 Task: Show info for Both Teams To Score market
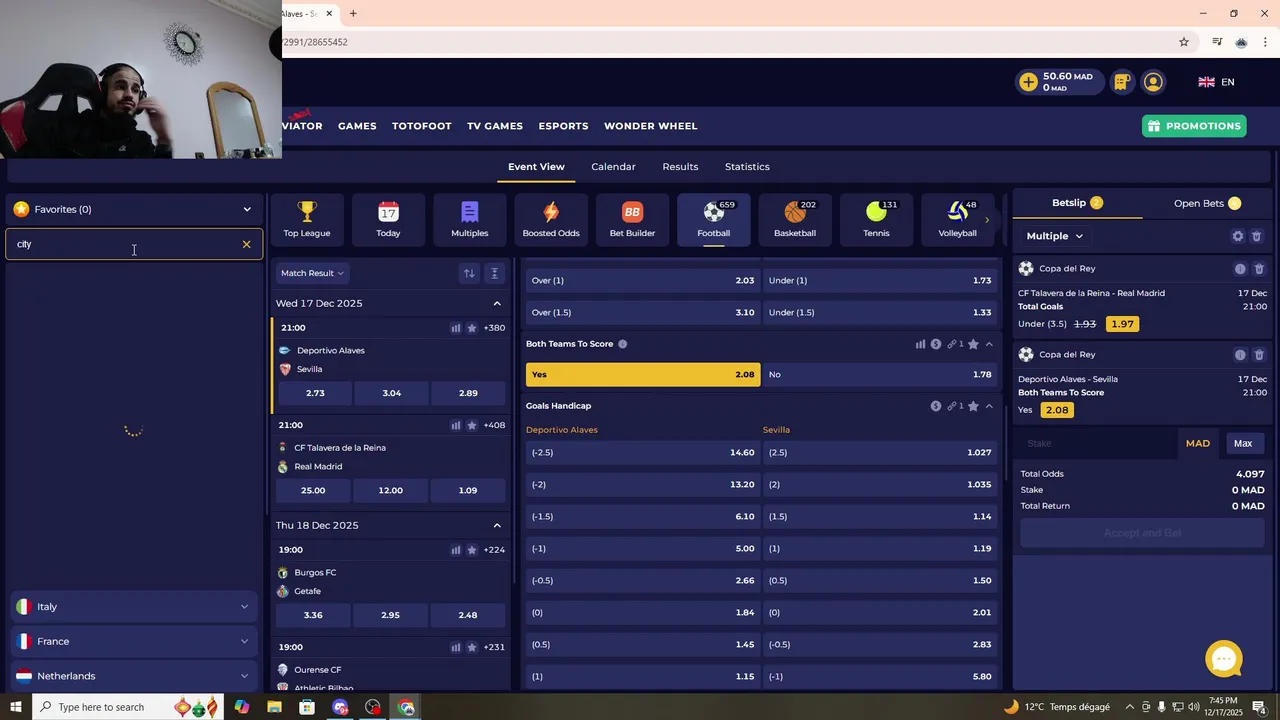point(622,344)
